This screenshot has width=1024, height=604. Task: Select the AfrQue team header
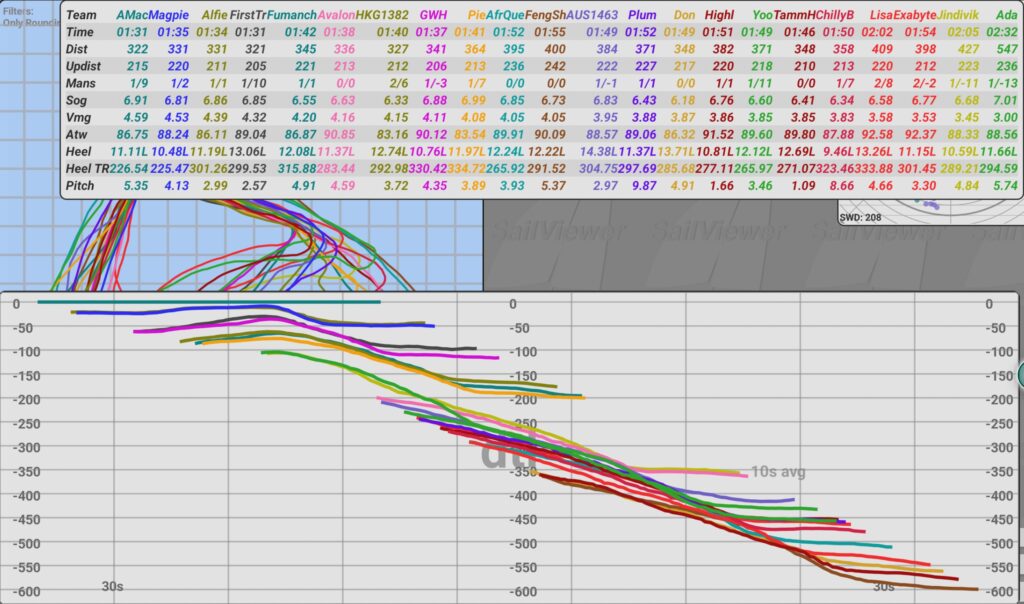(x=505, y=15)
